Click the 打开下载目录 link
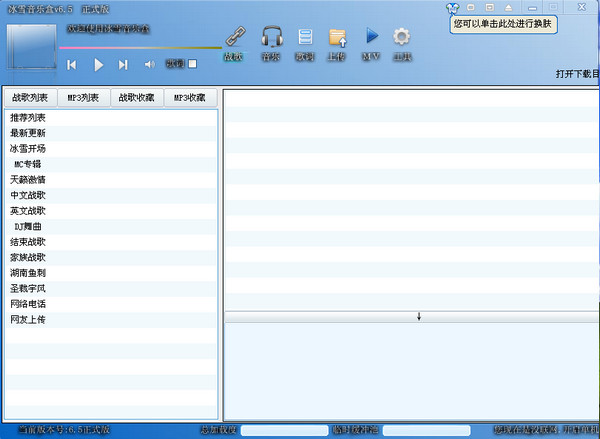The width and height of the screenshot is (600, 439). (x=577, y=74)
